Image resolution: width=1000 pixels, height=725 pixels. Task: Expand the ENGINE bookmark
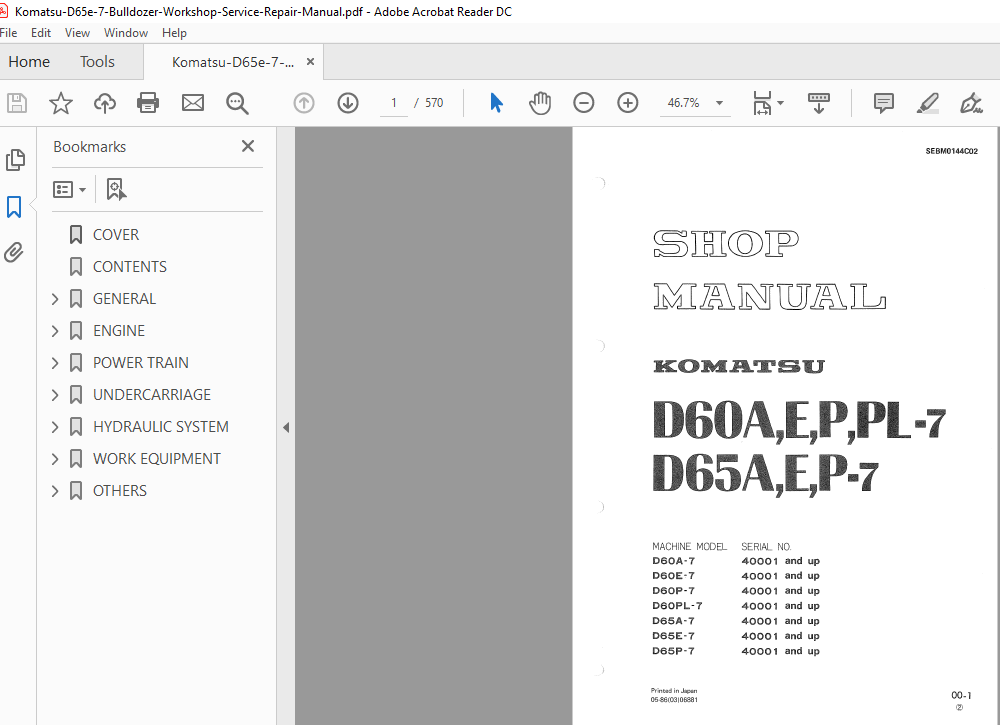tap(55, 330)
